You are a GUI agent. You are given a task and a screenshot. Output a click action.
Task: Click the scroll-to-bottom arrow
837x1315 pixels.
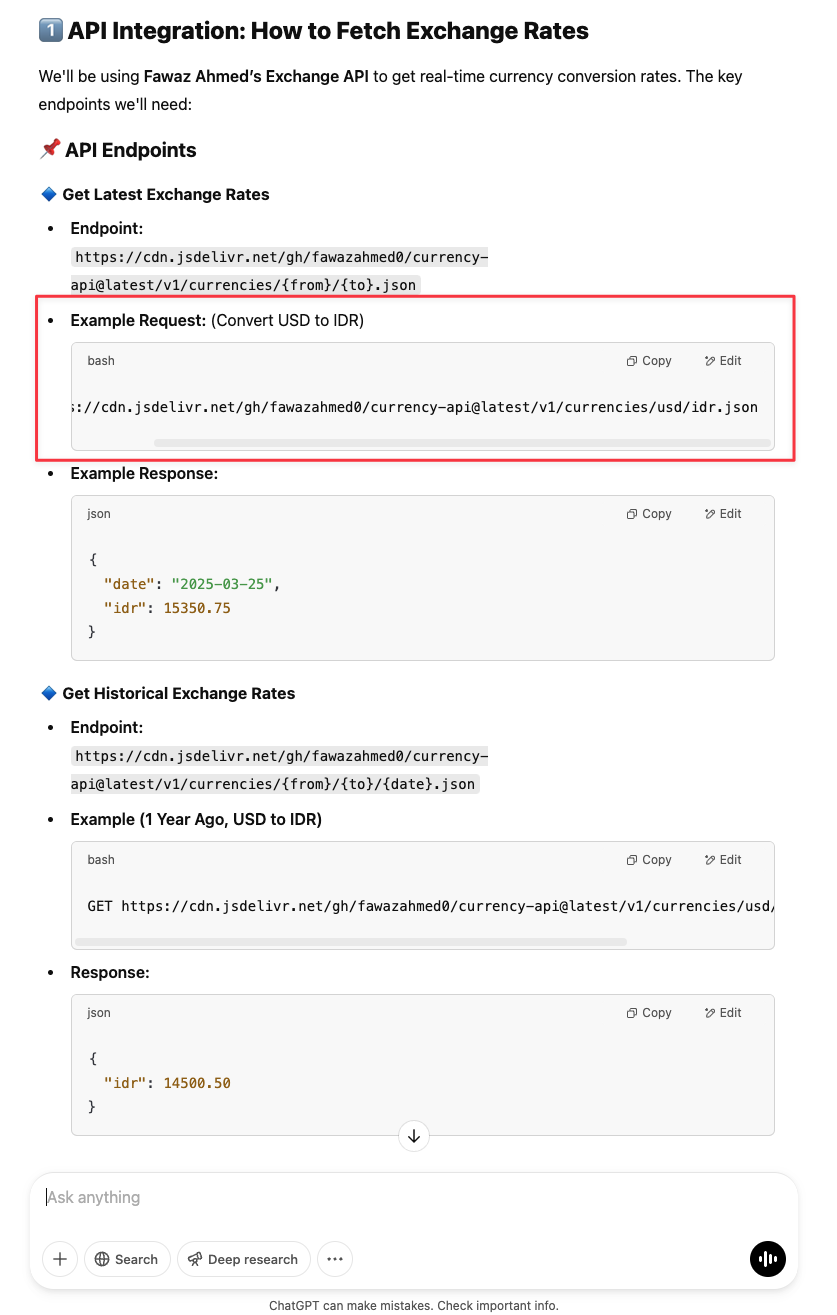[413, 1136]
